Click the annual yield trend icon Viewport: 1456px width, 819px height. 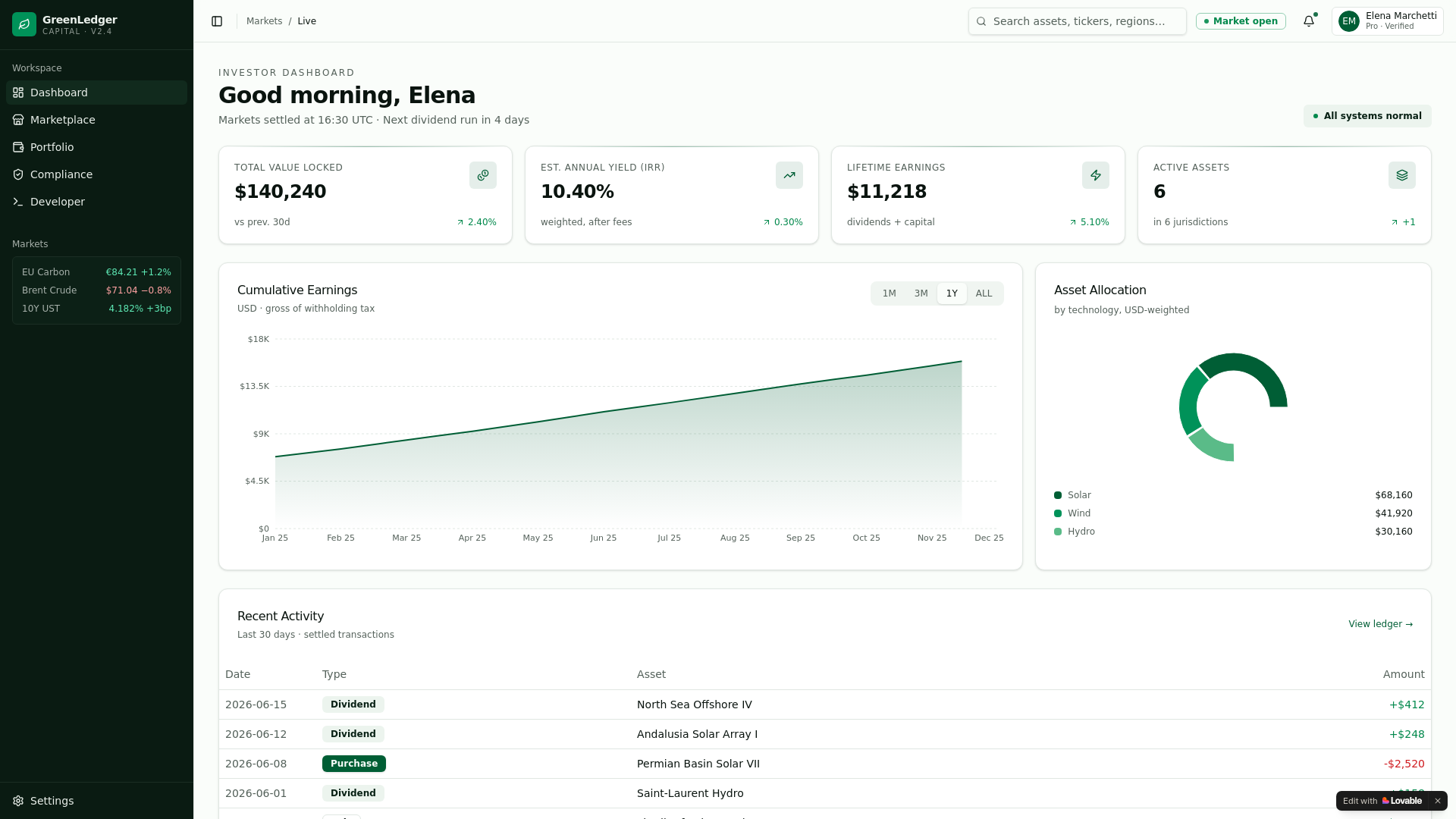[x=789, y=175]
